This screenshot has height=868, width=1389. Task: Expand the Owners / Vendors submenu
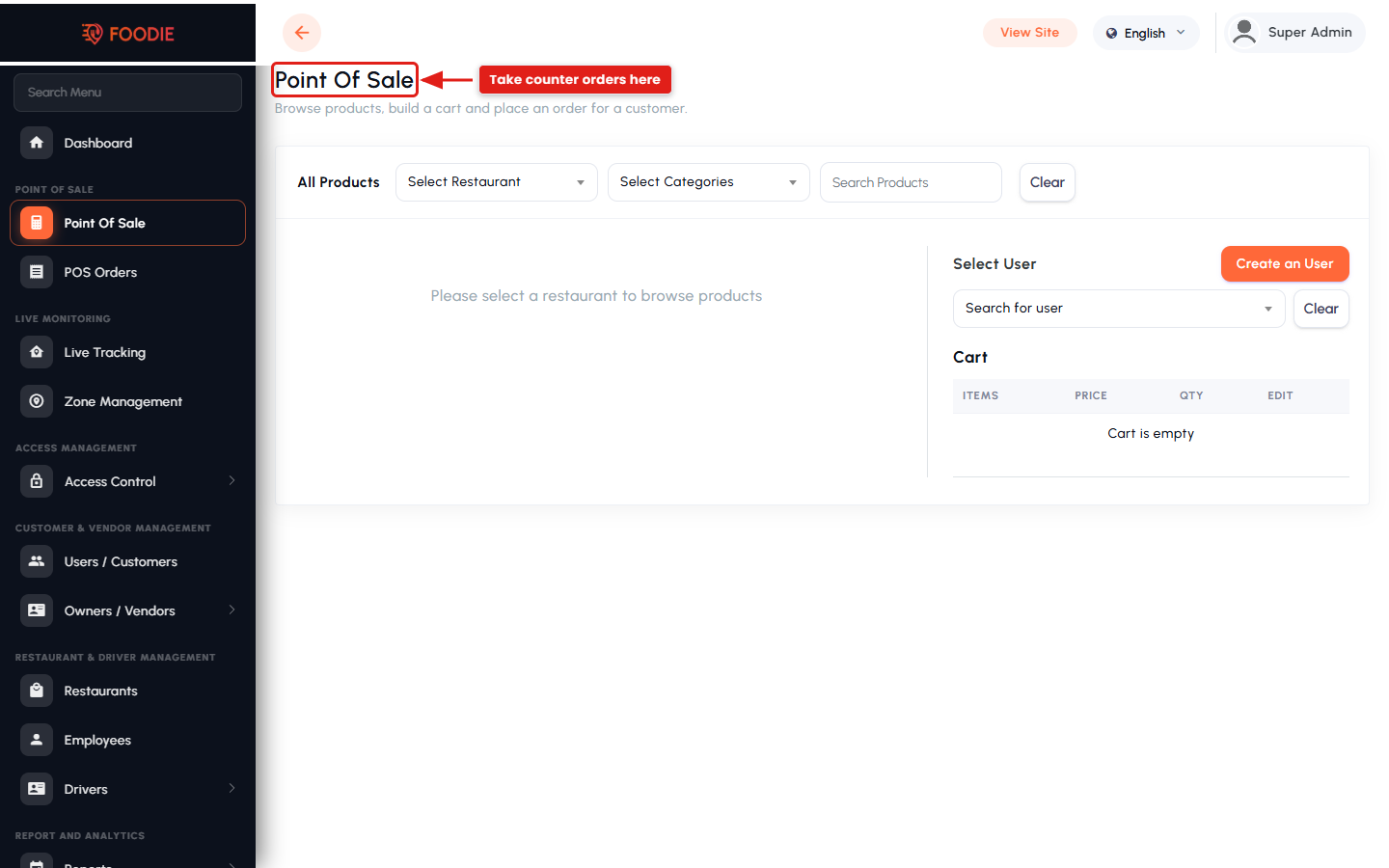coord(231,610)
